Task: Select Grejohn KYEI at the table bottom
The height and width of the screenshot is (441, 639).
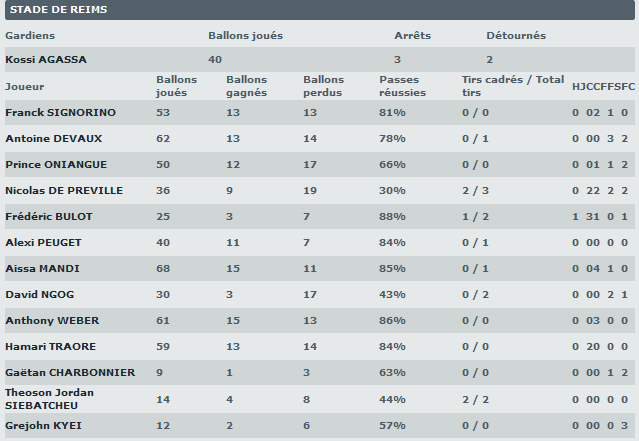Action: [44, 426]
